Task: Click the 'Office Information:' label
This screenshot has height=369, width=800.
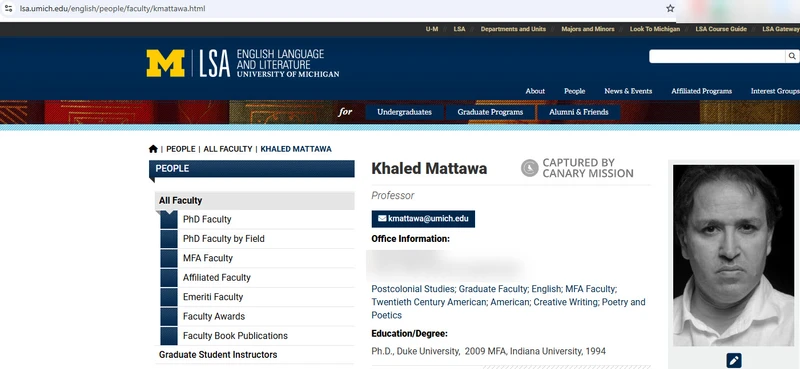Action: [411, 239]
